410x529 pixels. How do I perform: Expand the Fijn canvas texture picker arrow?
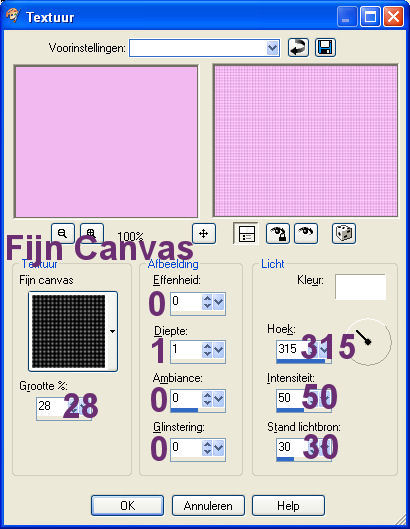[112, 331]
